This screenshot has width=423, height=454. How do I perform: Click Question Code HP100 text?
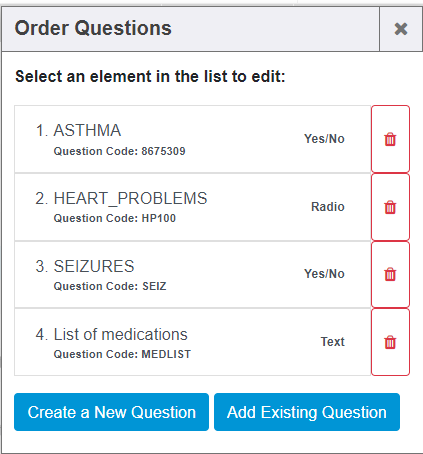115,218
